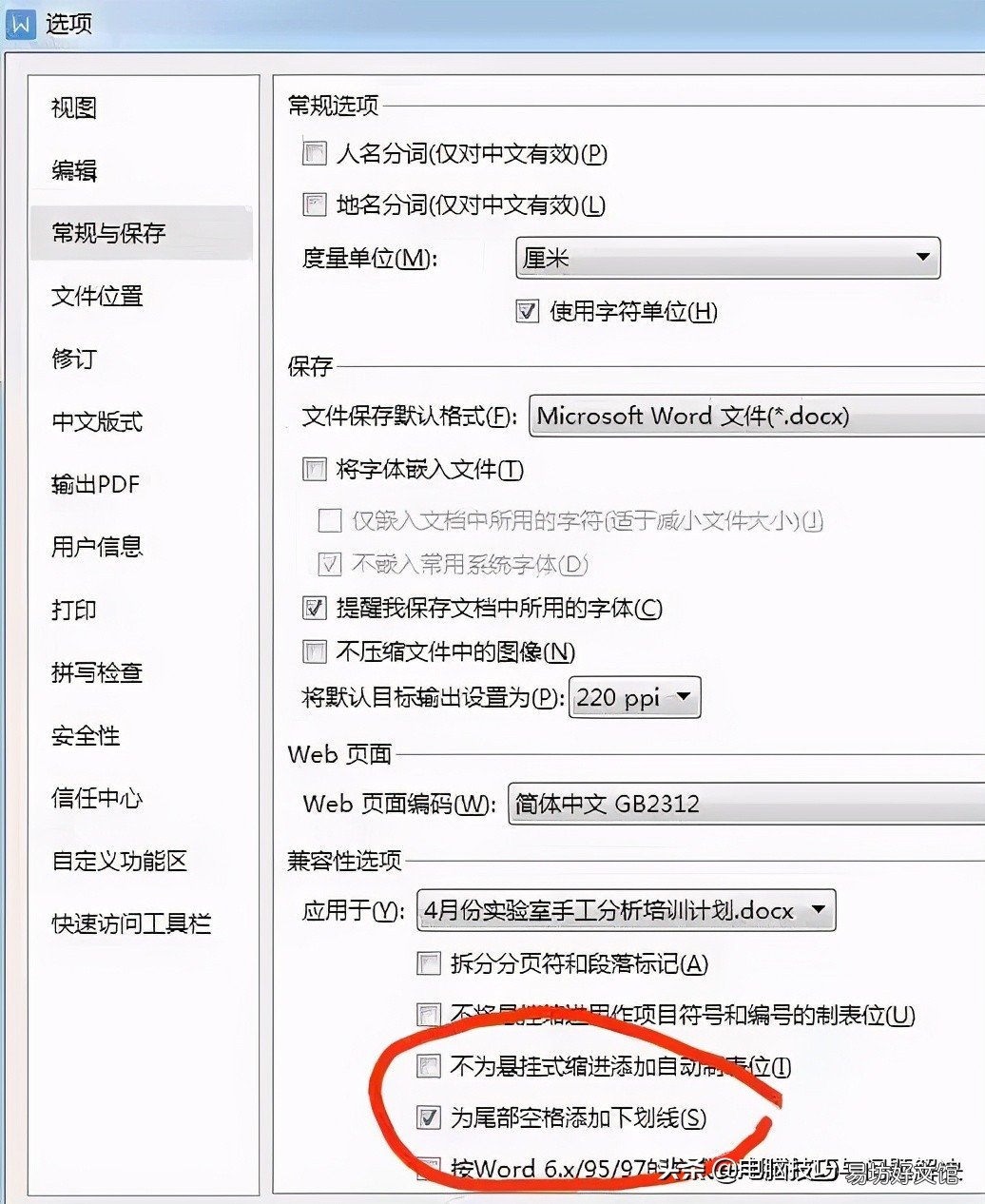Open the Web 页面编码 GB2312 dropdown
Viewport: 985px width, 1204px height.
747,804
